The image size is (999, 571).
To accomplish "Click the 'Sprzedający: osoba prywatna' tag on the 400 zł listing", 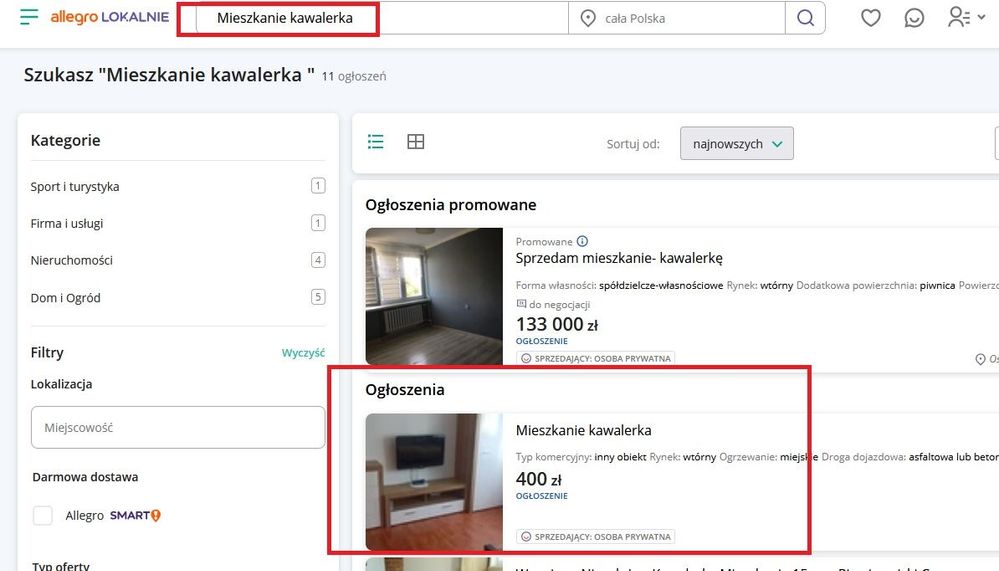I will [596, 537].
